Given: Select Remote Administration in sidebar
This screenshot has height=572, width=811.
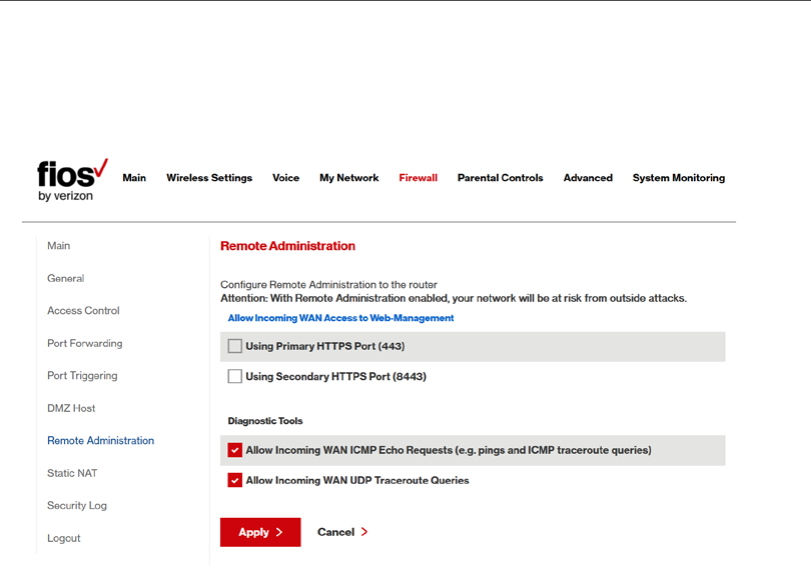Looking at the screenshot, I should tap(100, 441).
